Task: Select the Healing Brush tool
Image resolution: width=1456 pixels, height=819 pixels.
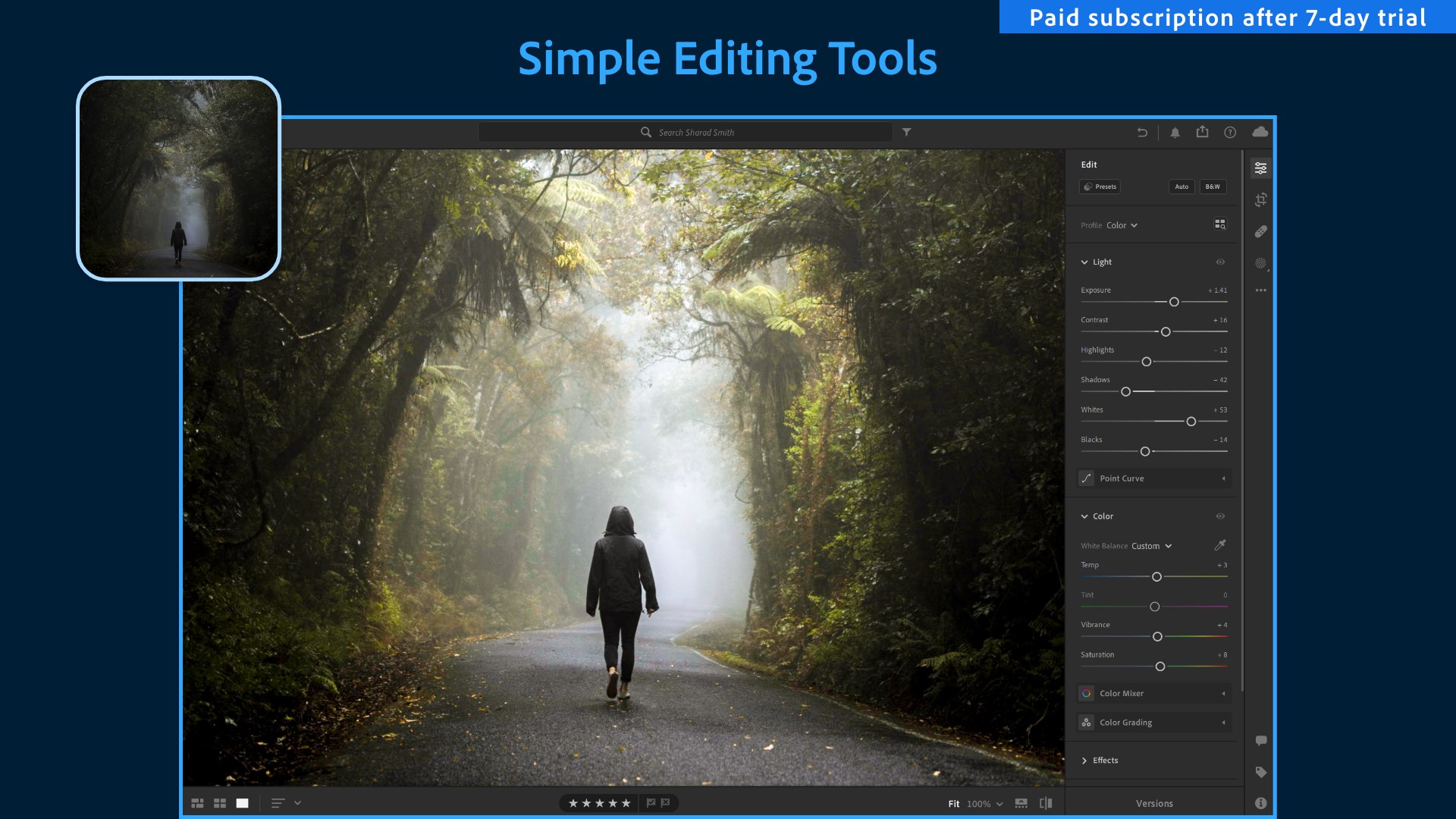Action: coord(1260,232)
